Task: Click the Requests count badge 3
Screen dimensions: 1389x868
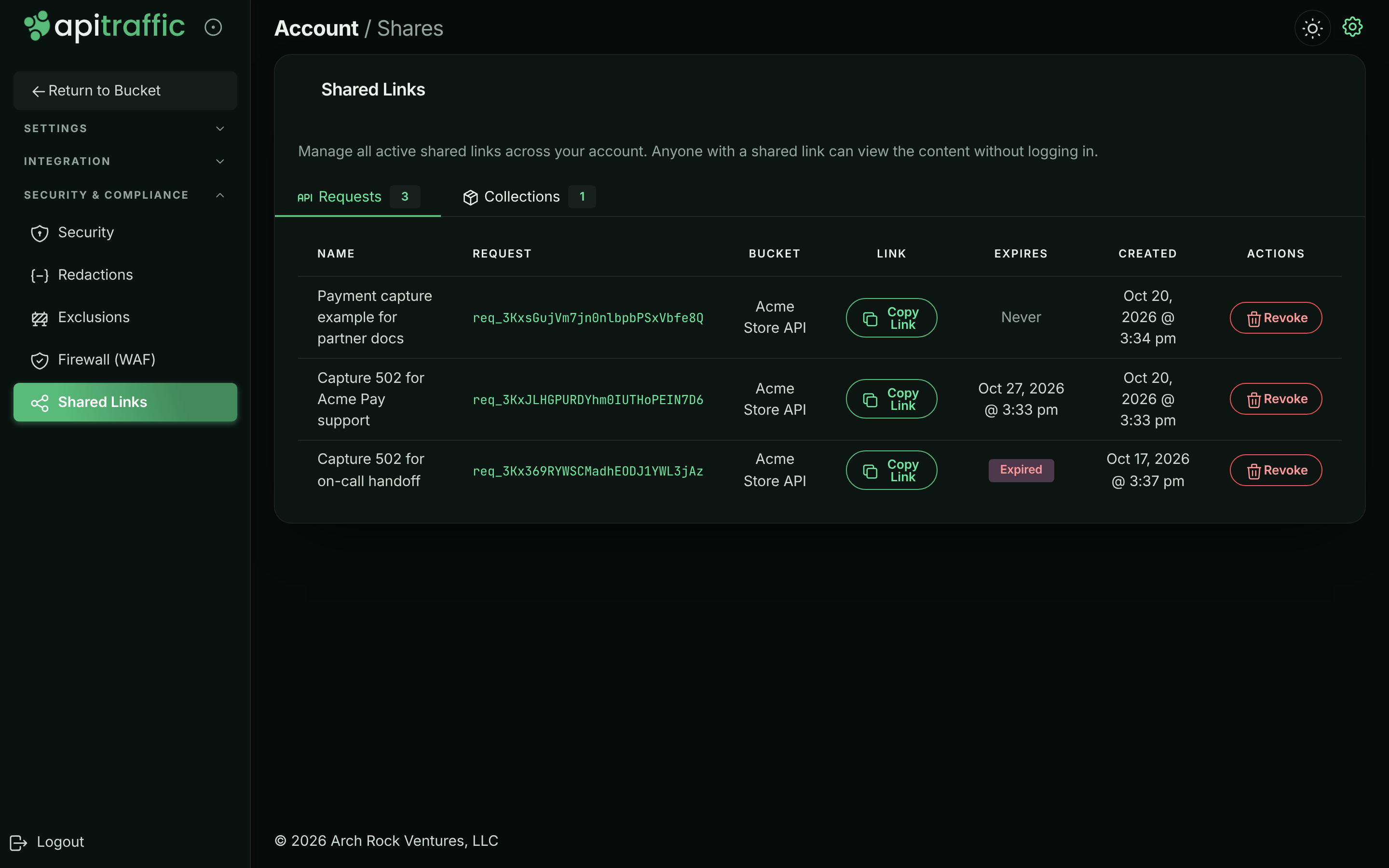Action: [405, 197]
